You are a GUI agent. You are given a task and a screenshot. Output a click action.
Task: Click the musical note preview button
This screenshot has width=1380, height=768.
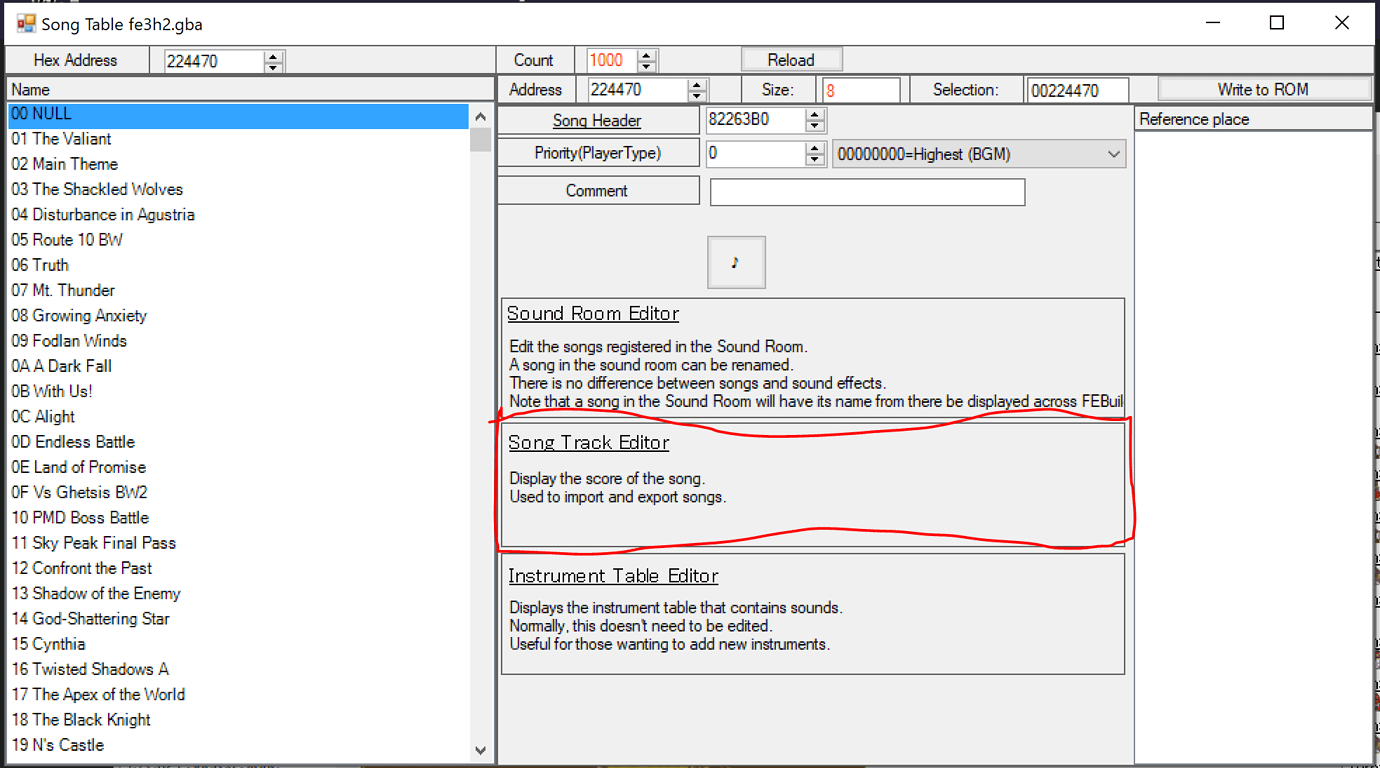point(736,261)
